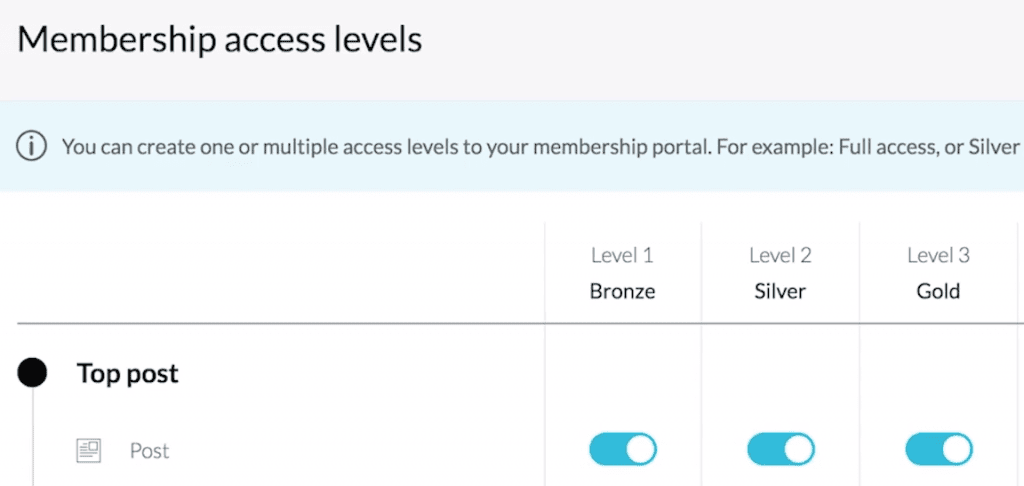Select the Post item label
The width and height of the screenshot is (1024, 486).
coord(150,451)
